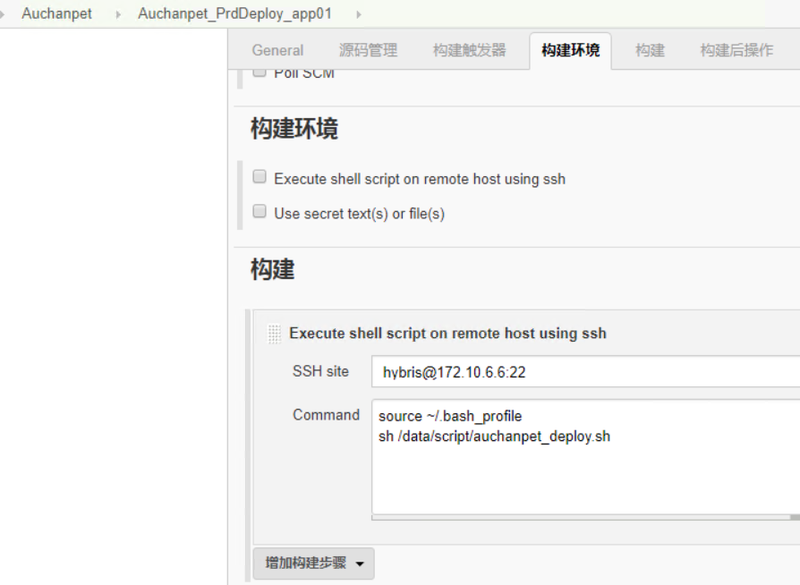Screen dimensions: 800x585
Task: Switch to the 构建后操作 tab
Action: pos(736,50)
